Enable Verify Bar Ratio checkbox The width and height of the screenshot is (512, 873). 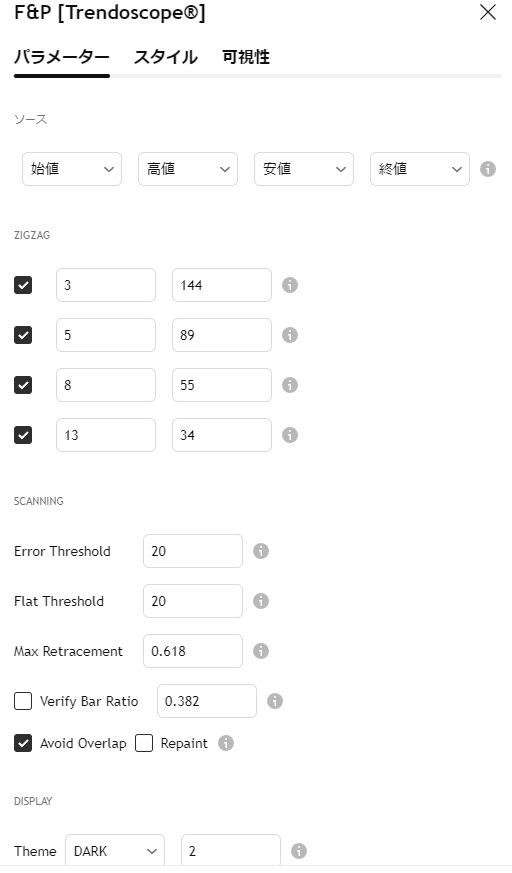click(23, 701)
